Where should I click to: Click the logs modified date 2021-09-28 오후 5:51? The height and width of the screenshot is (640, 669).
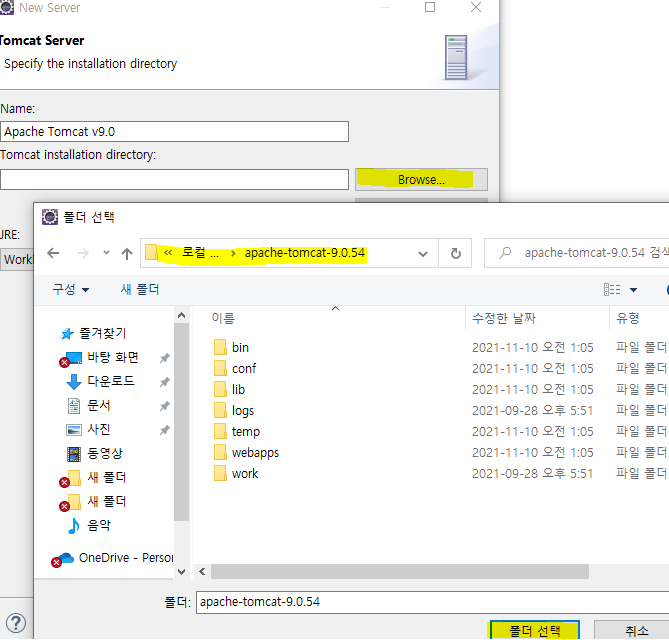(532, 410)
